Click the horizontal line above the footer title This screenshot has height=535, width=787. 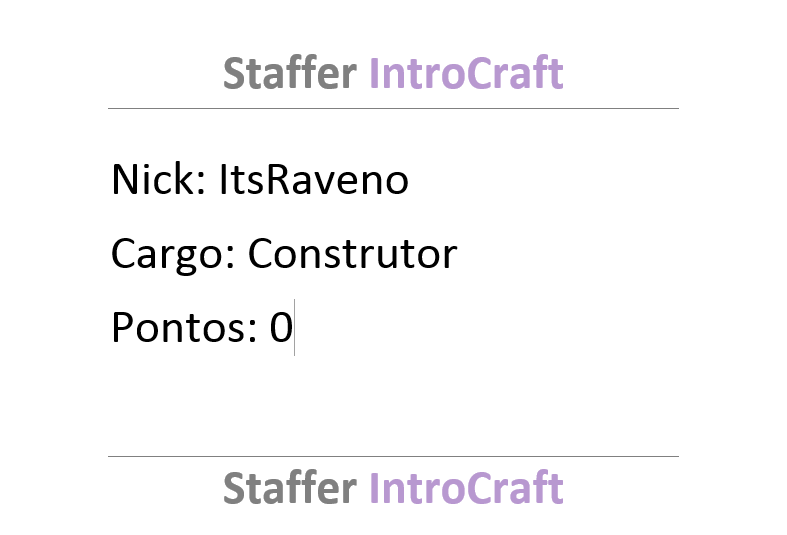(393, 456)
